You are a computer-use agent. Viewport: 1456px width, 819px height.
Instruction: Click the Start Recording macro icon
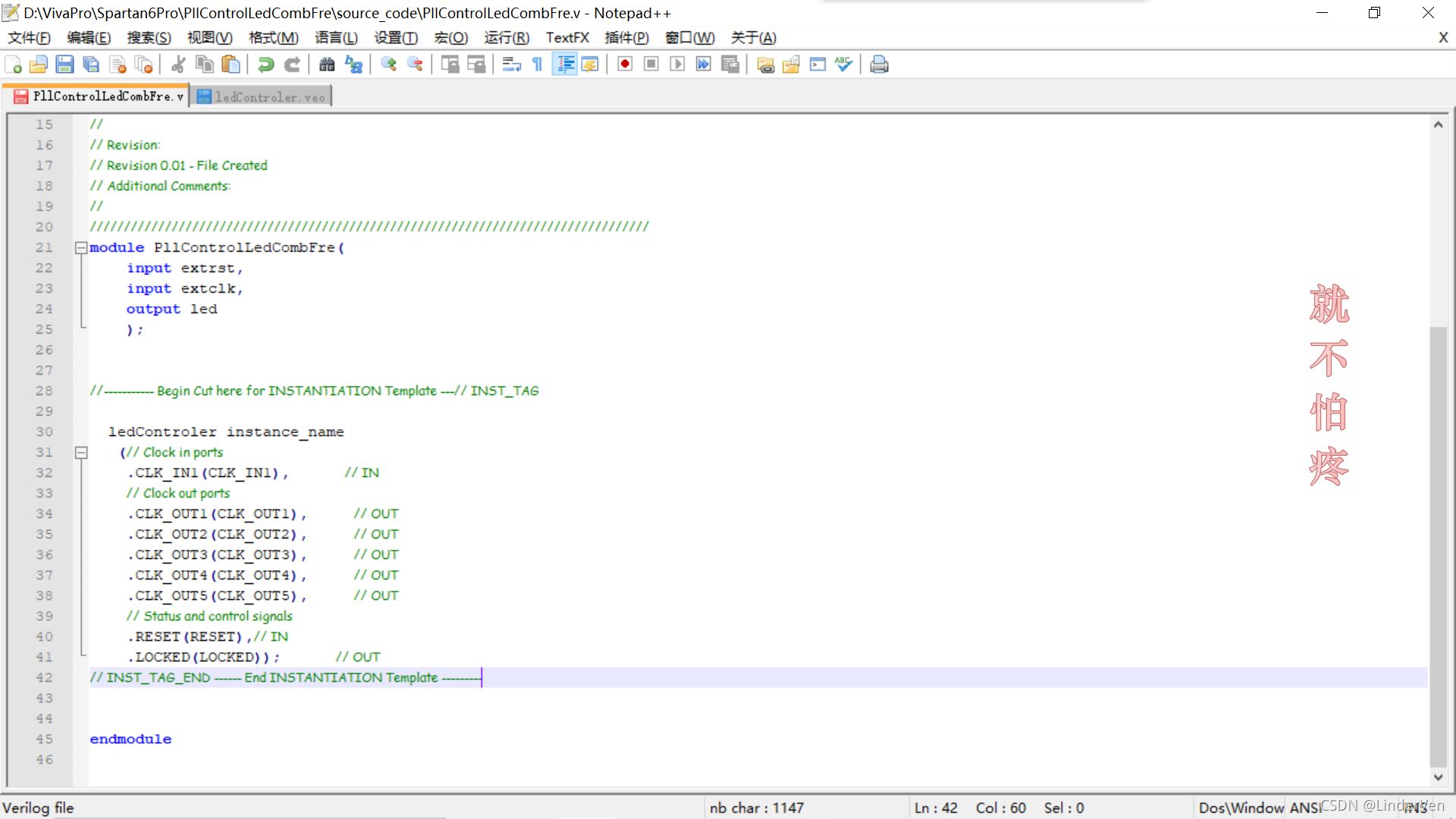click(x=625, y=64)
